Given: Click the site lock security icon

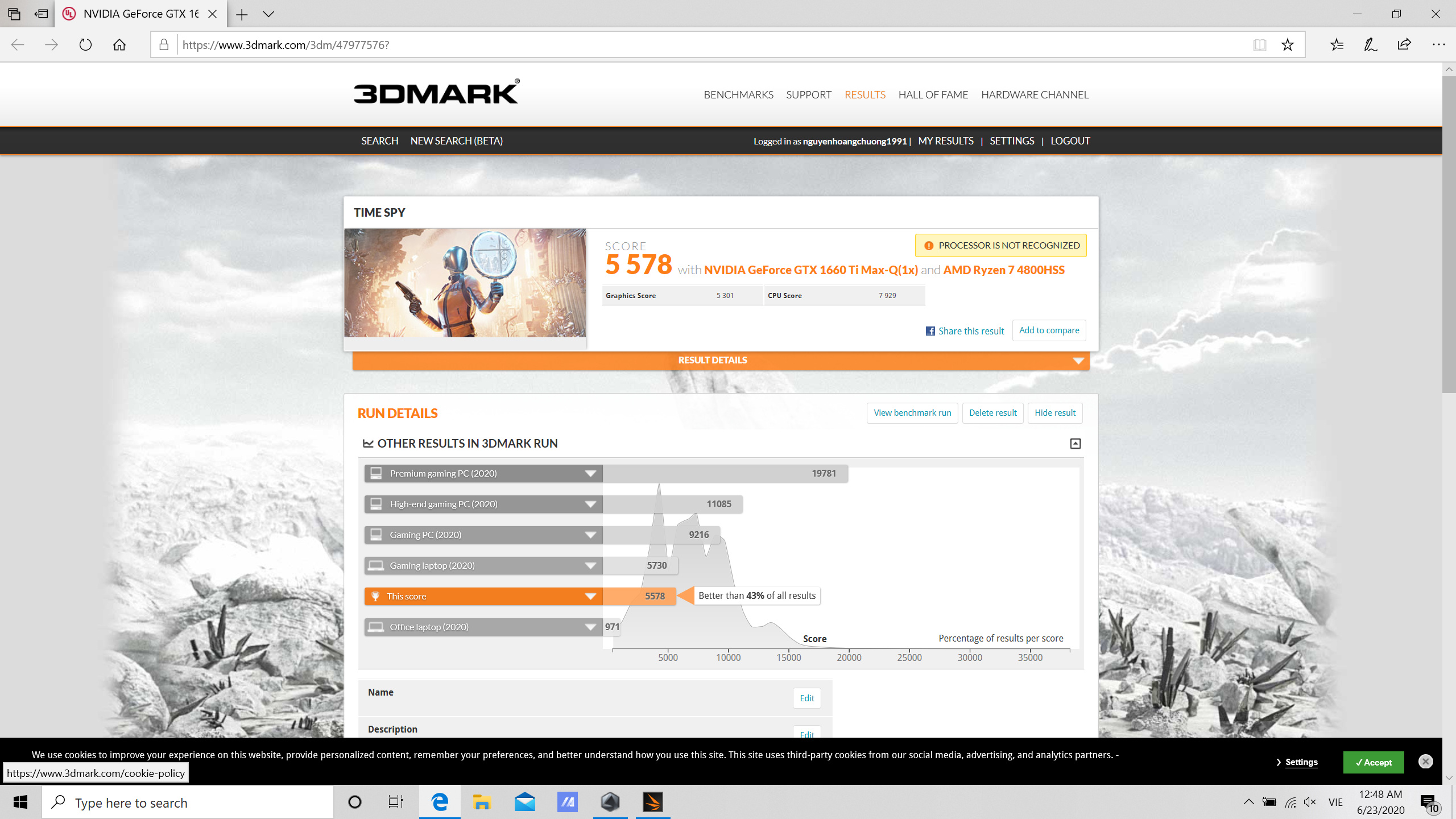Looking at the screenshot, I should pos(164,45).
